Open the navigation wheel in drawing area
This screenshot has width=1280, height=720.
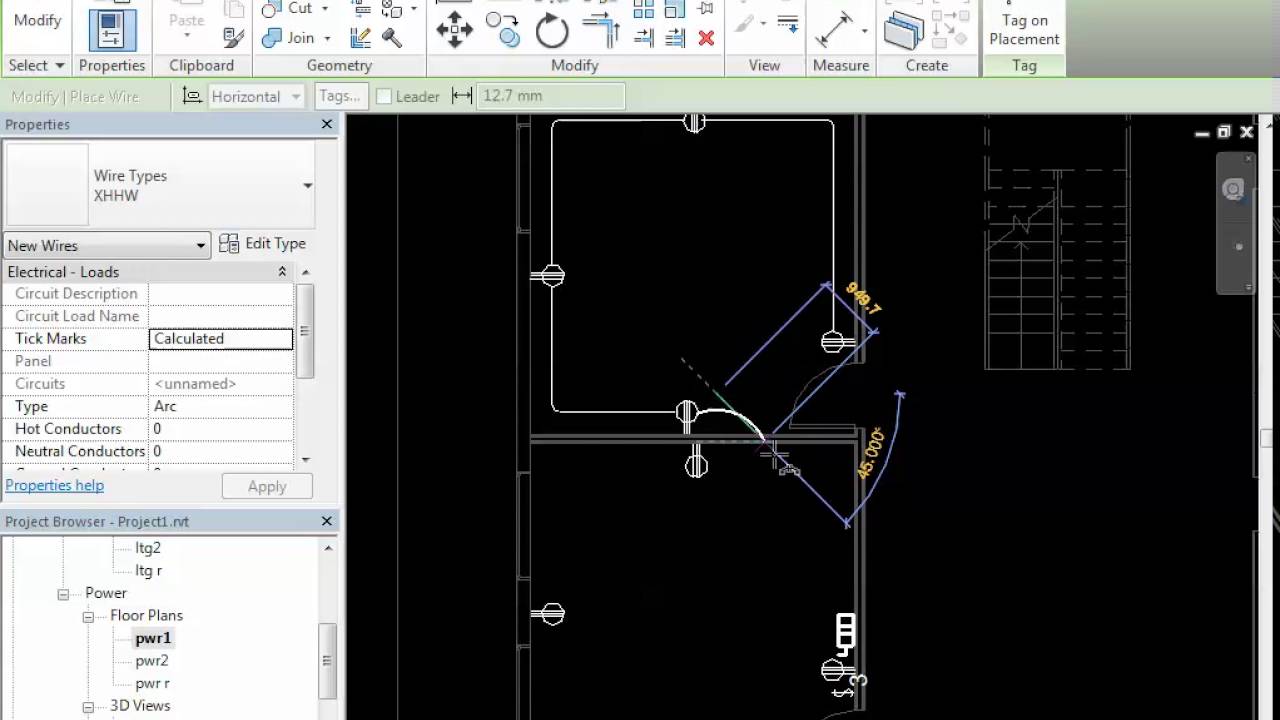1234,189
